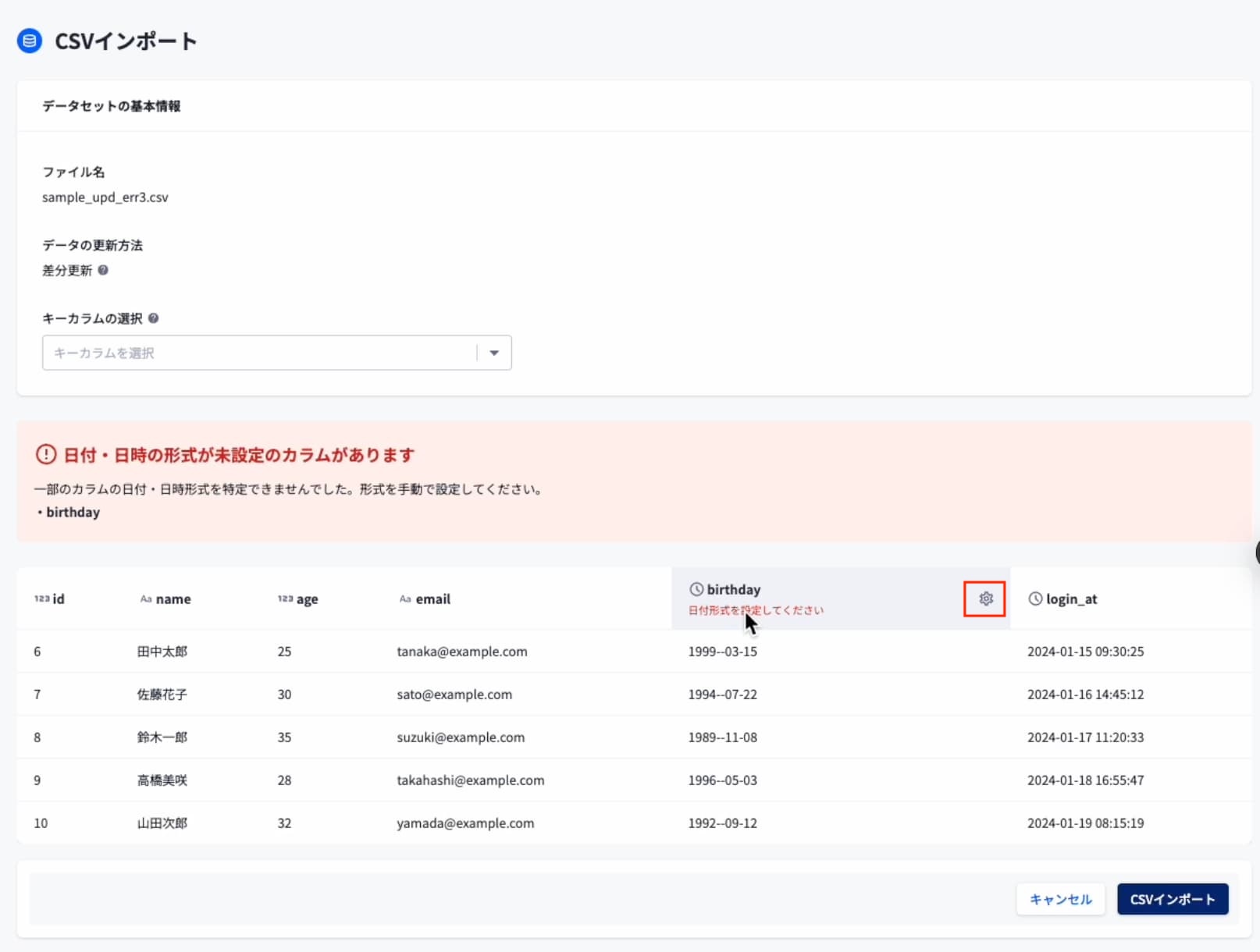Screen dimensions: 1260x952
Task: Click clock type icon on login_at column
Action: 1035,599
